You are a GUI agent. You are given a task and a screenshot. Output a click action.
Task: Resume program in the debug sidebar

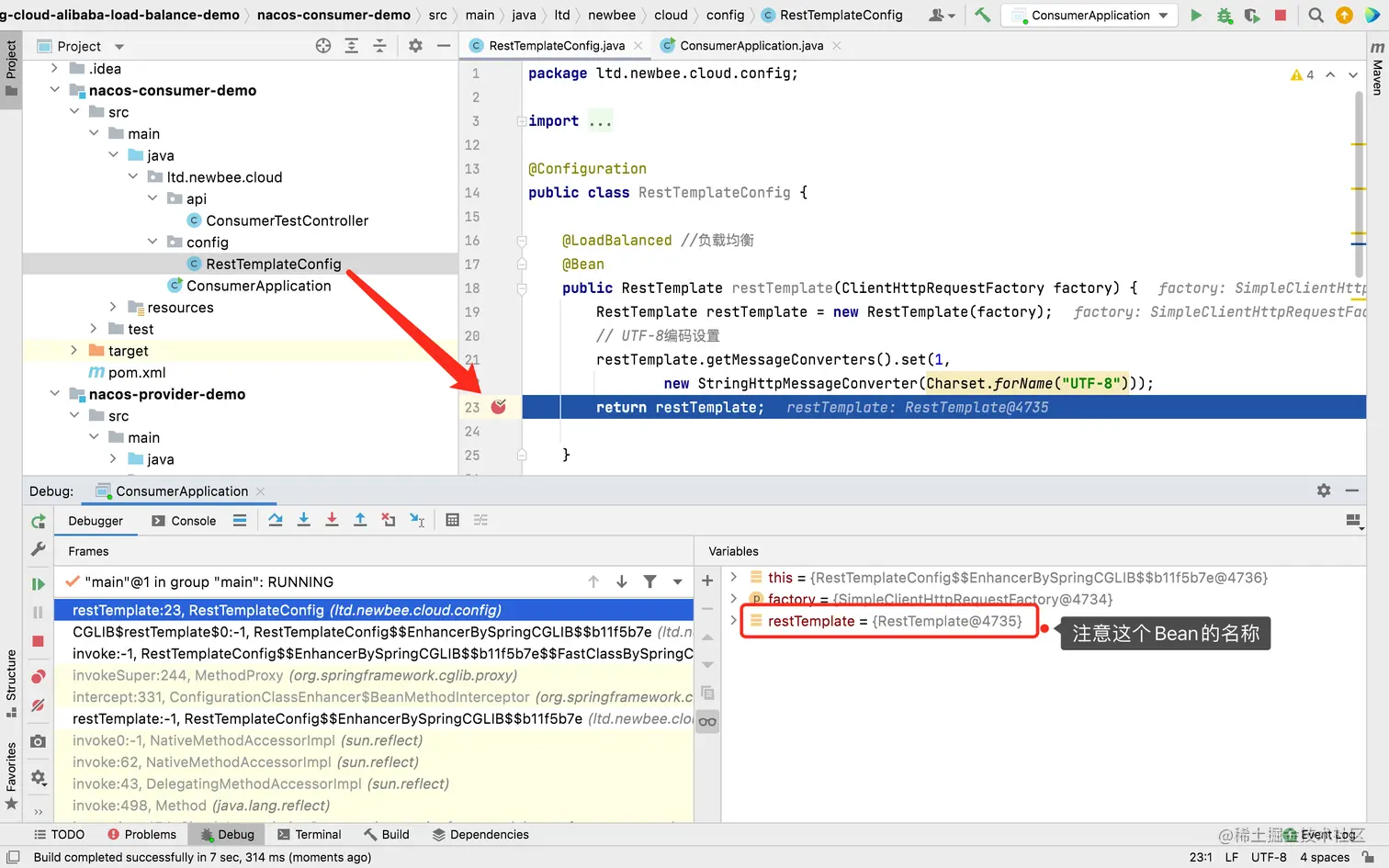(38, 584)
